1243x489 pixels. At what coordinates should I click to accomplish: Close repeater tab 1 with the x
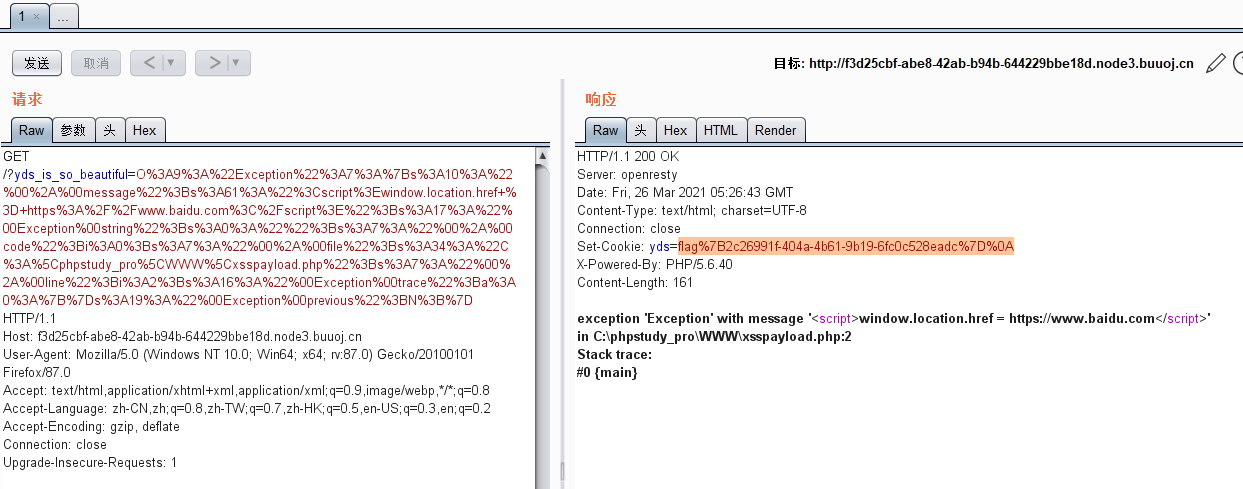pyautogui.click(x=37, y=17)
